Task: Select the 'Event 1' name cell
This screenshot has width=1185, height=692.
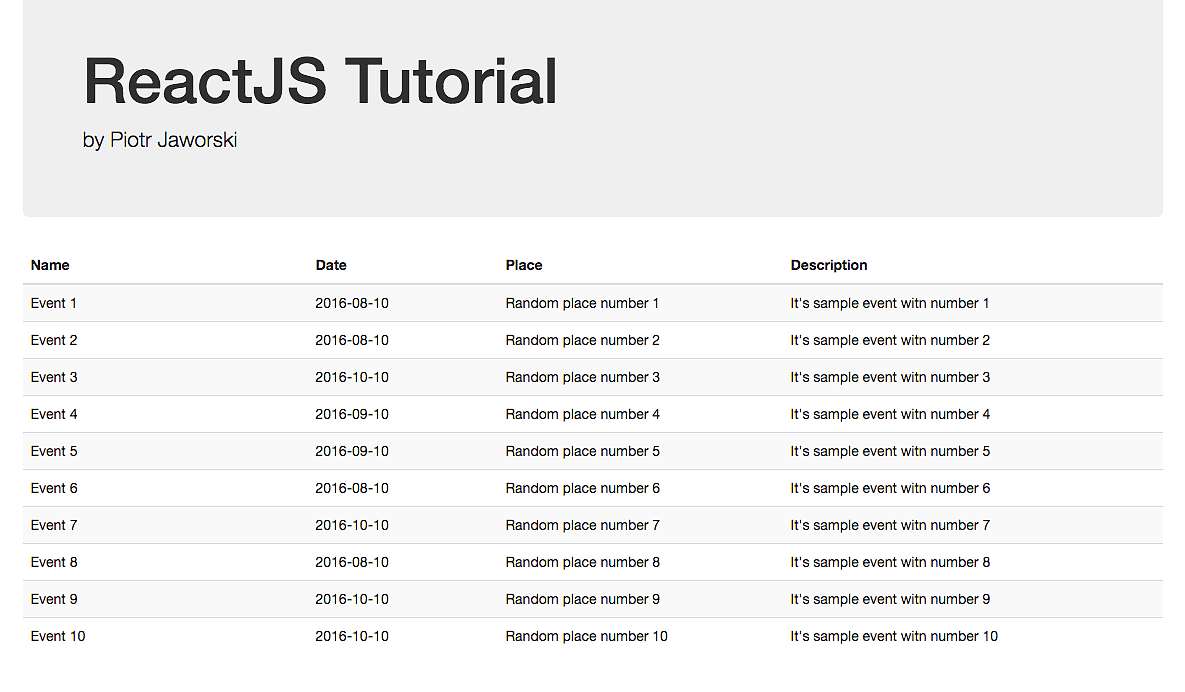Action: (x=54, y=303)
